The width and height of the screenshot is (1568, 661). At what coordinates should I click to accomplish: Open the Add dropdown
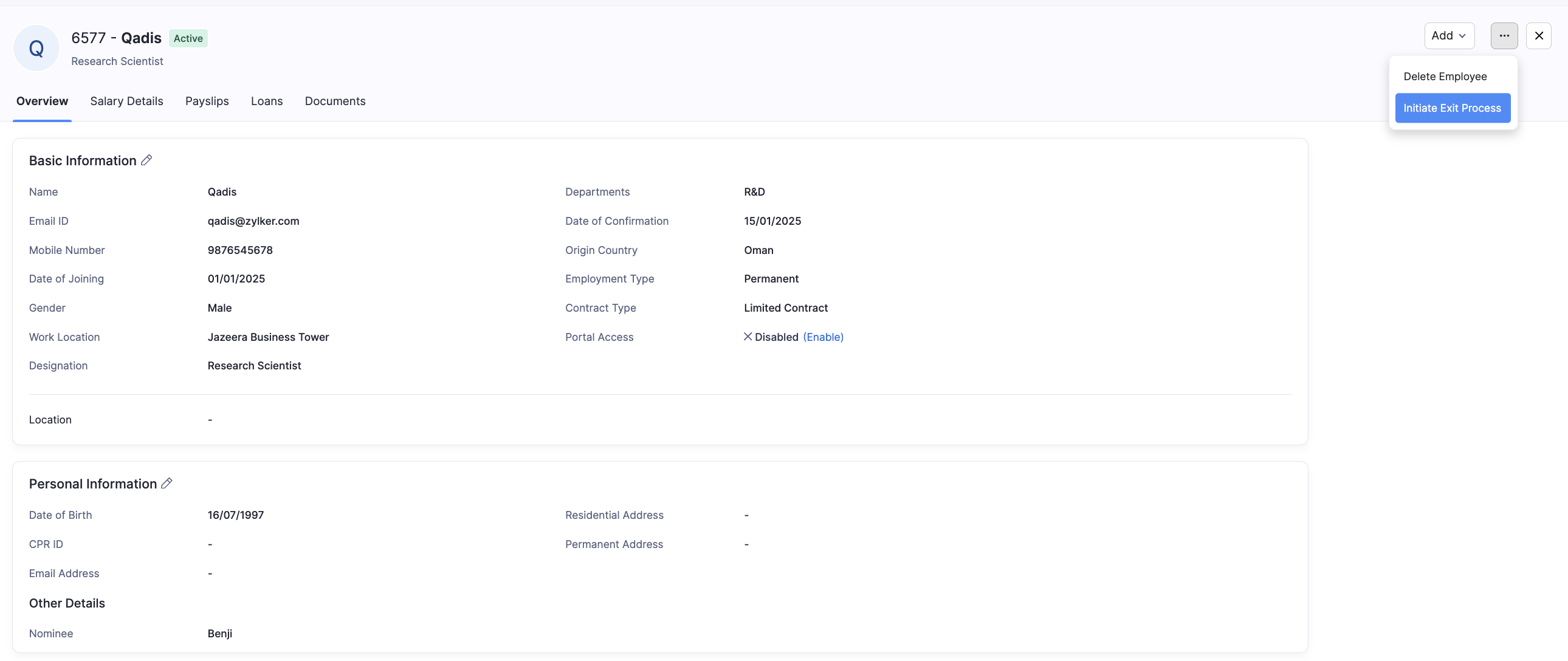click(x=1449, y=35)
